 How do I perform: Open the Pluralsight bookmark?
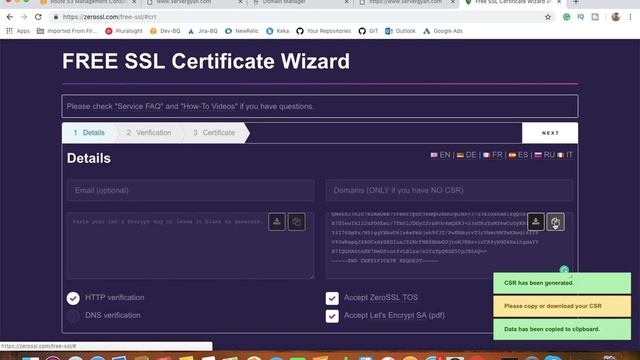pyautogui.click(x=124, y=31)
